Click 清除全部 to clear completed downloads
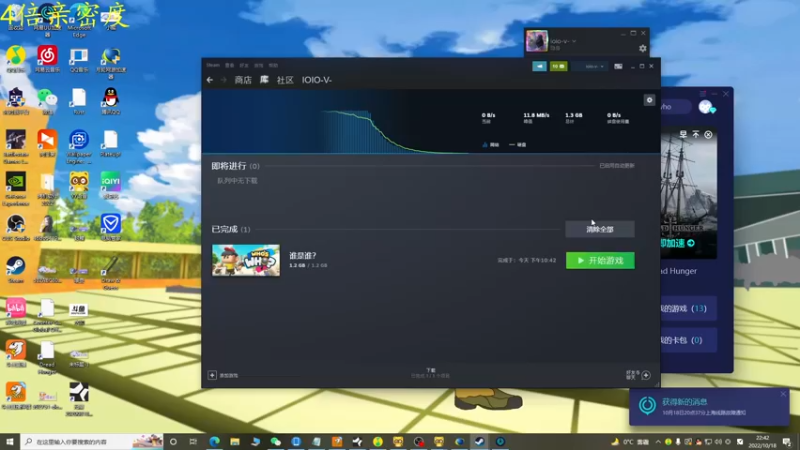The image size is (800, 450). (x=600, y=230)
